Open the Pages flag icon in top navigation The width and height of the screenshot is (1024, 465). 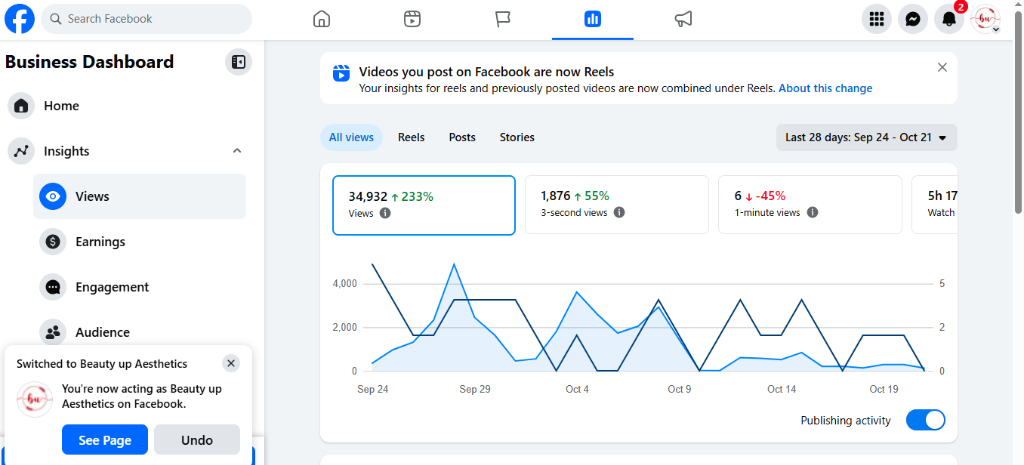(502, 19)
